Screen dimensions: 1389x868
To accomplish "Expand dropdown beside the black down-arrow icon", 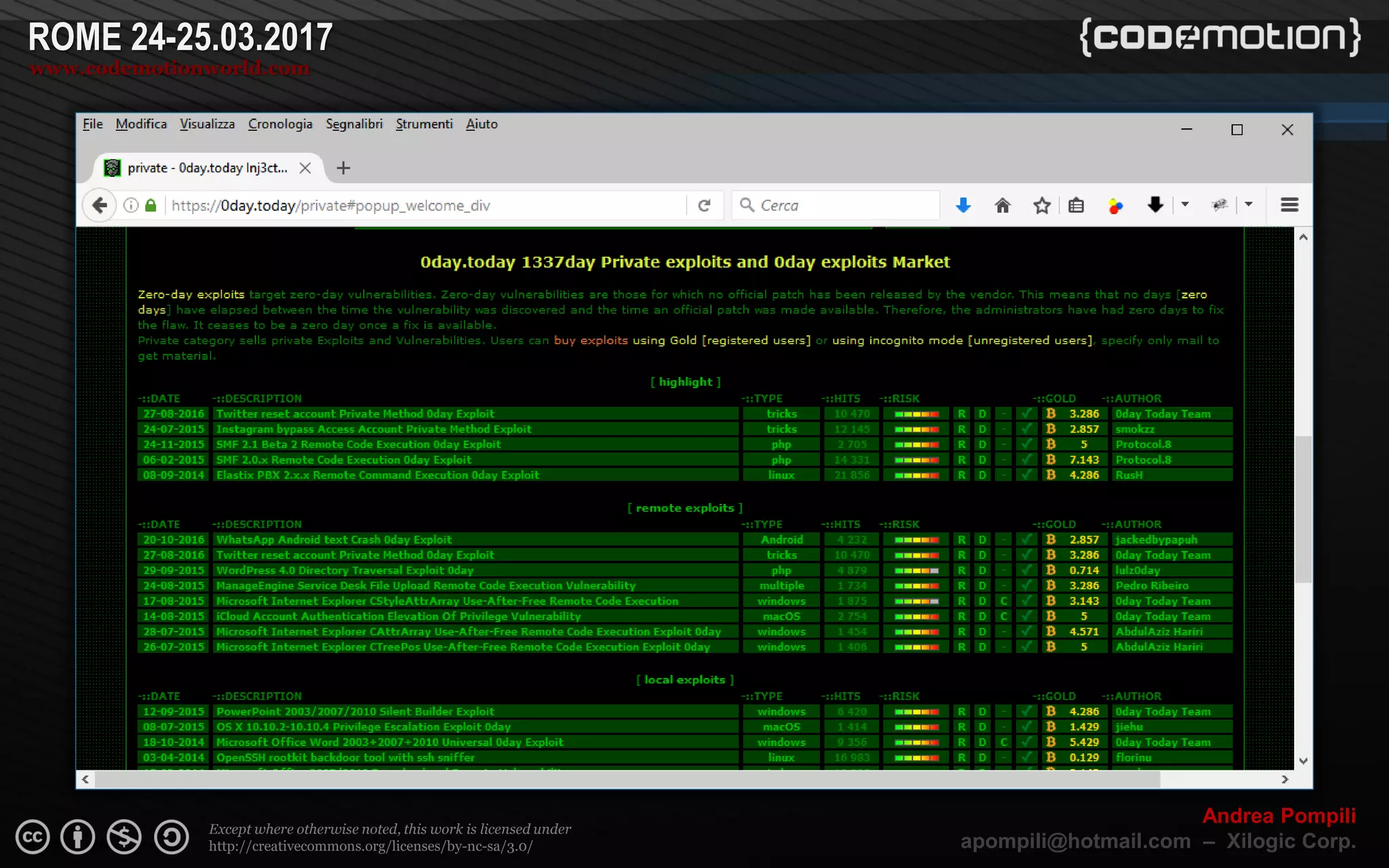I will (1185, 205).
